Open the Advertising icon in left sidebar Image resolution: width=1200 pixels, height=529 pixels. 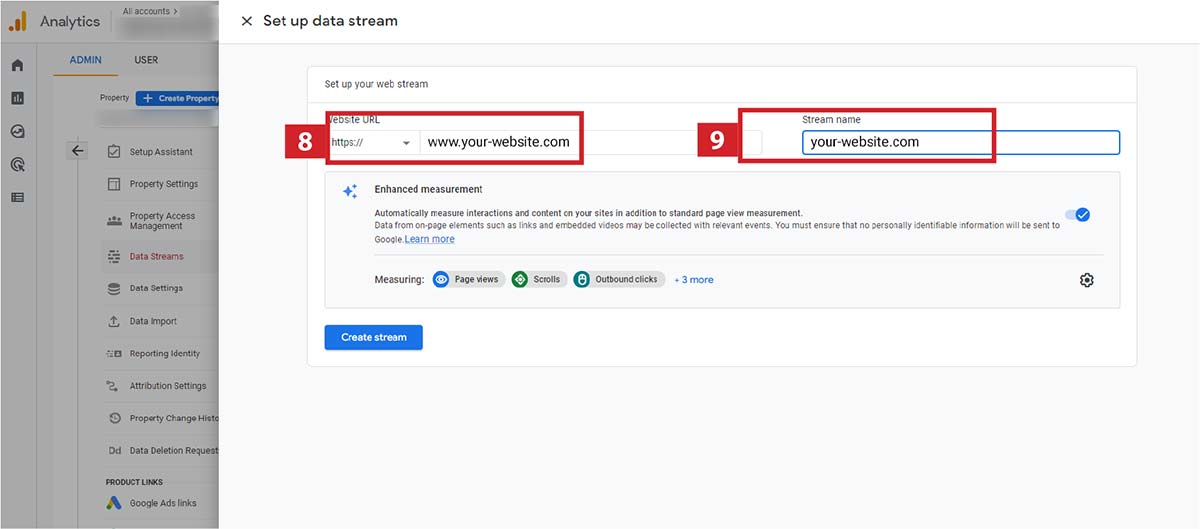(x=17, y=164)
